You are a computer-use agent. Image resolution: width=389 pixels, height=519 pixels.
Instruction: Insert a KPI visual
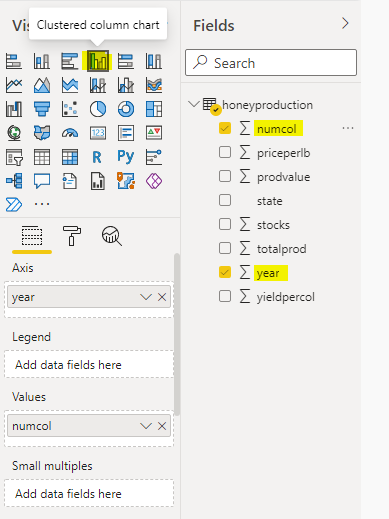click(x=154, y=133)
